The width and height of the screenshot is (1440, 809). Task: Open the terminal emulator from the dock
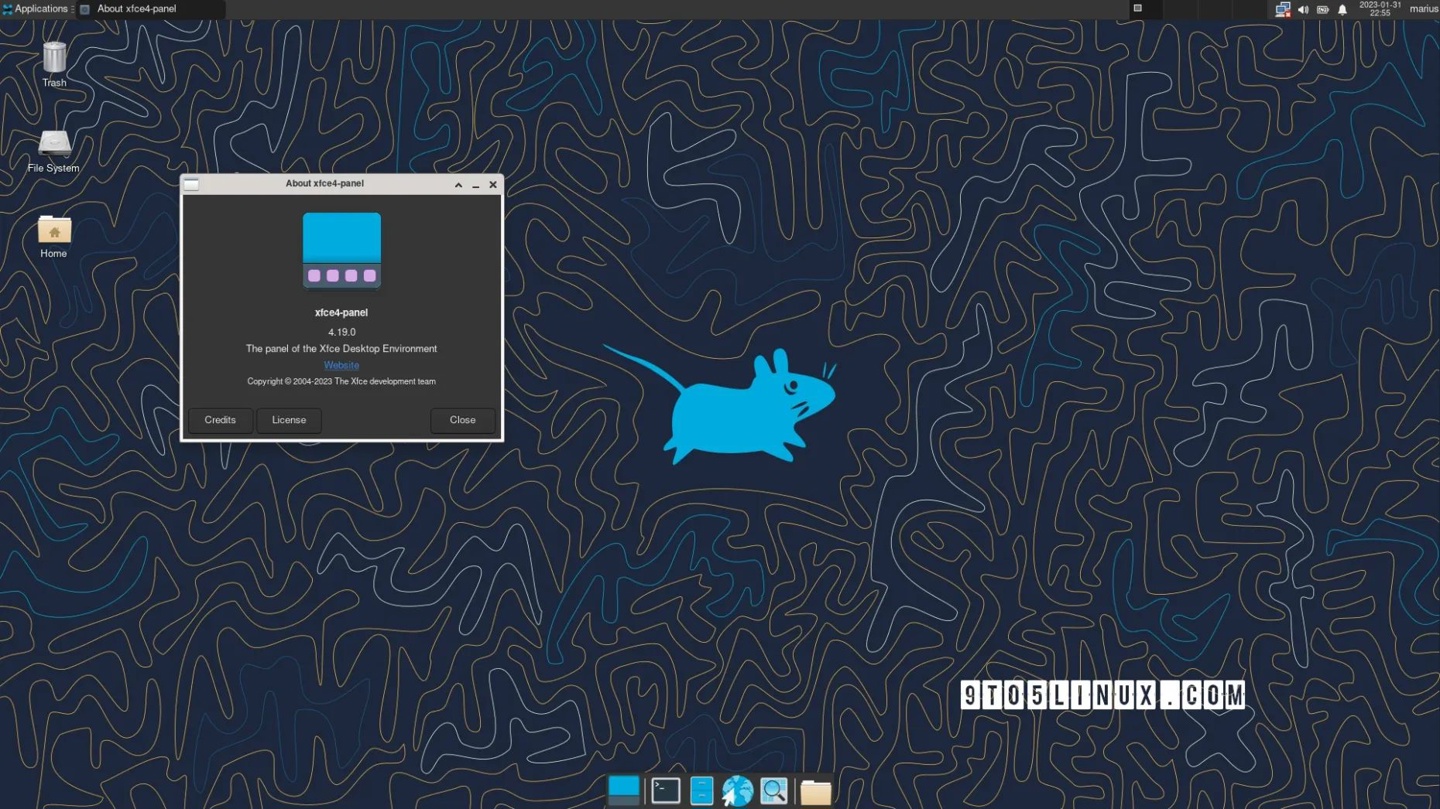[x=665, y=790]
